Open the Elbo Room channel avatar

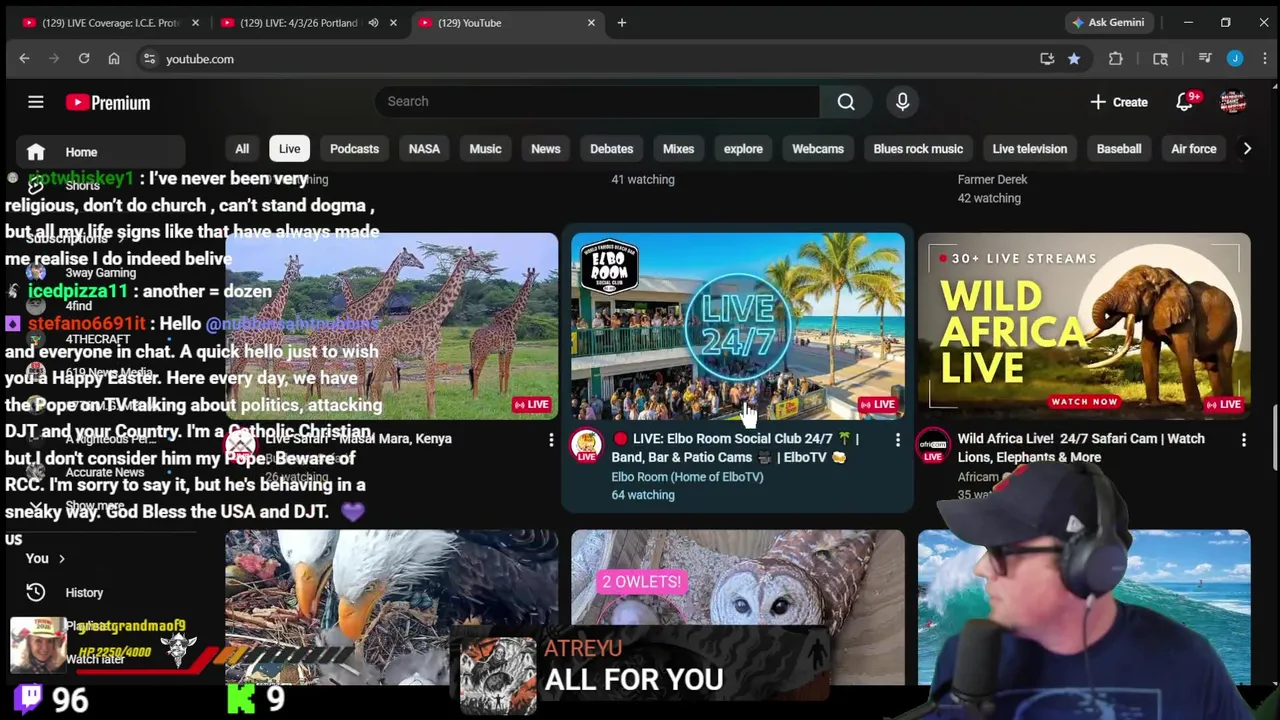(x=587, y=445)
